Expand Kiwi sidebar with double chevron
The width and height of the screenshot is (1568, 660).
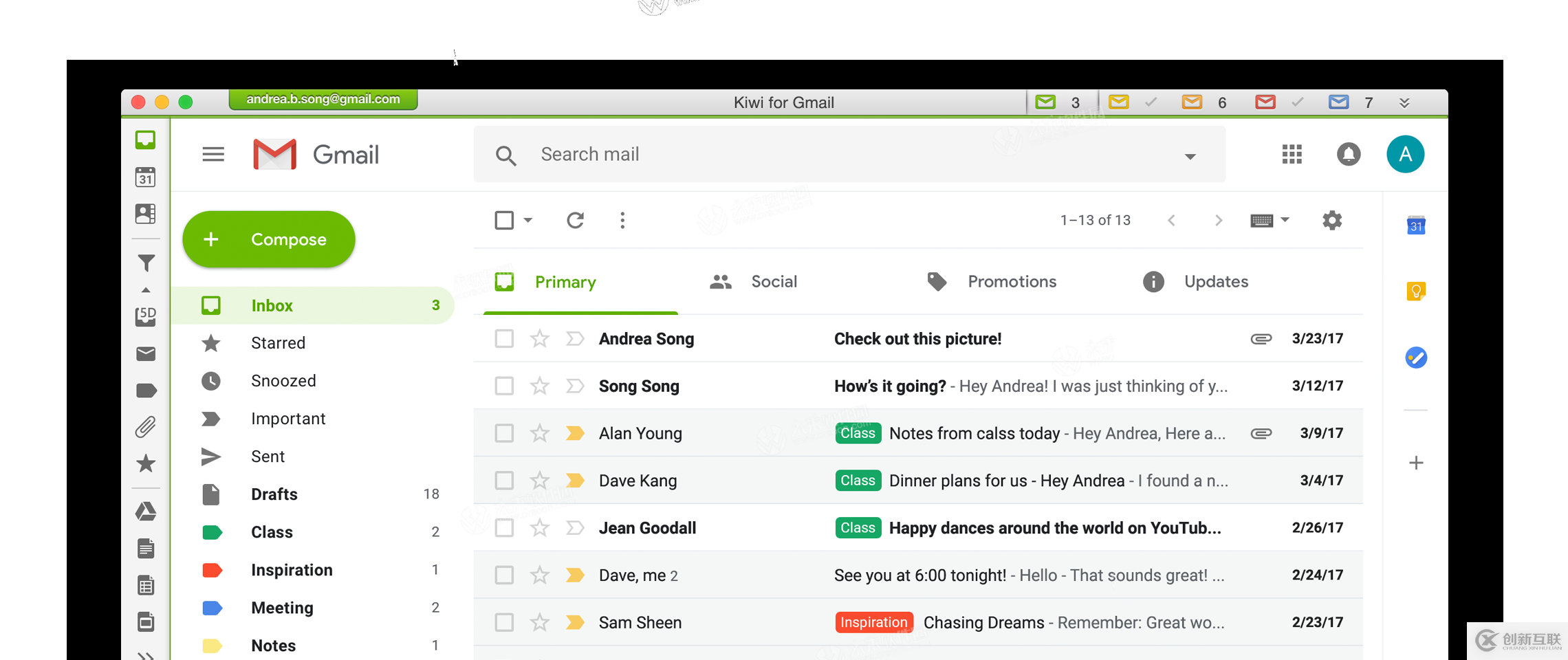point(146,655)
